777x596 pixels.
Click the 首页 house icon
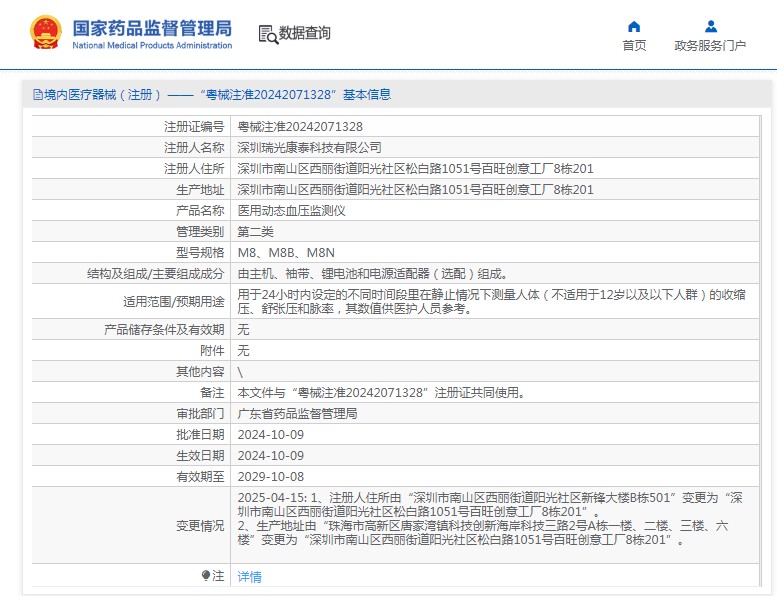[x=634, y=26]
